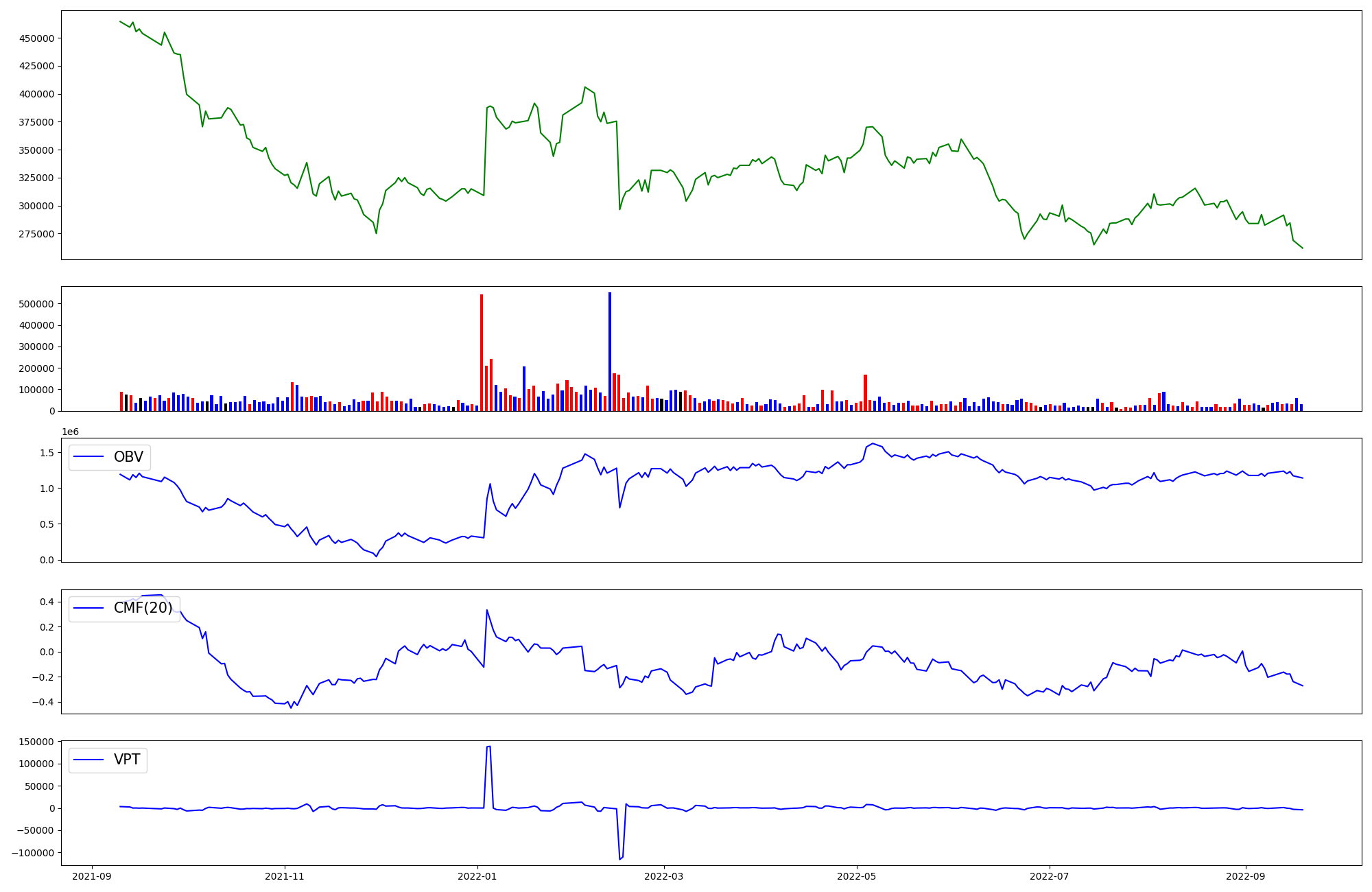Screen dimensions: 1372x892
Task: Click the 2022-09 date tick label
Action: tap(1244, 876)
